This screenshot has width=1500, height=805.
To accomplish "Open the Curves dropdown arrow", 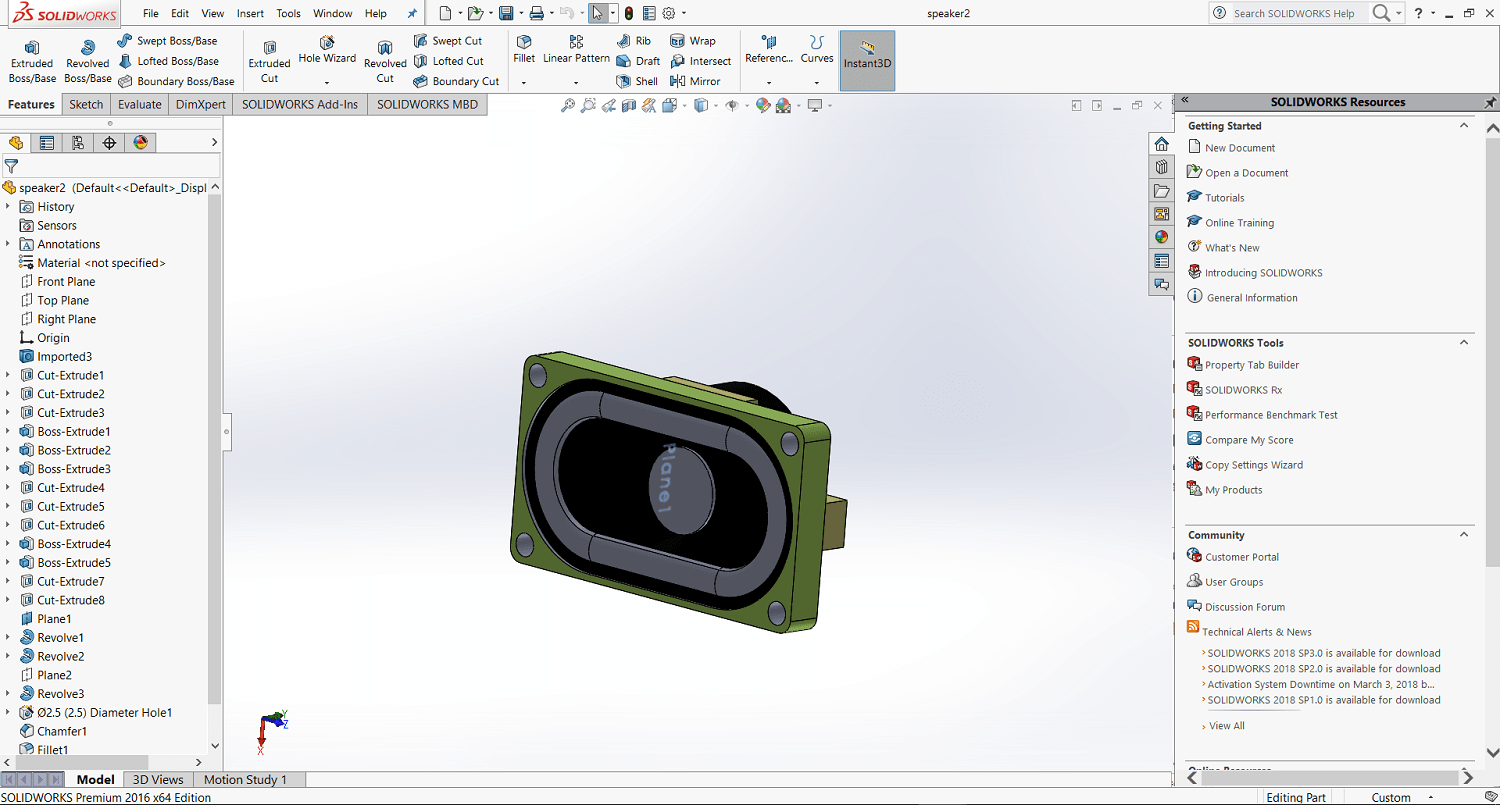I will tap(817, 82).
